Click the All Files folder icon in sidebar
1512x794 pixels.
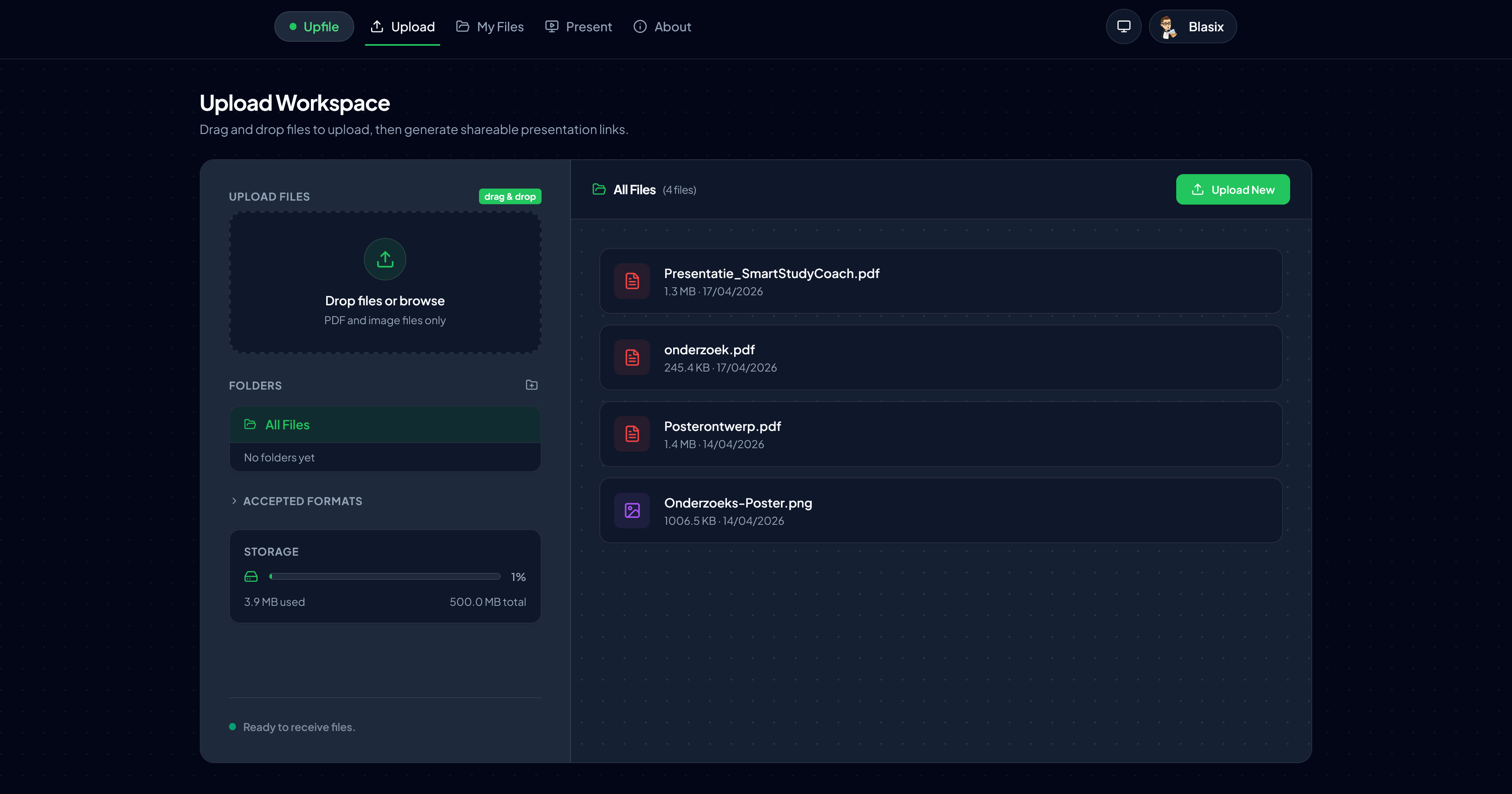[250, 424]
